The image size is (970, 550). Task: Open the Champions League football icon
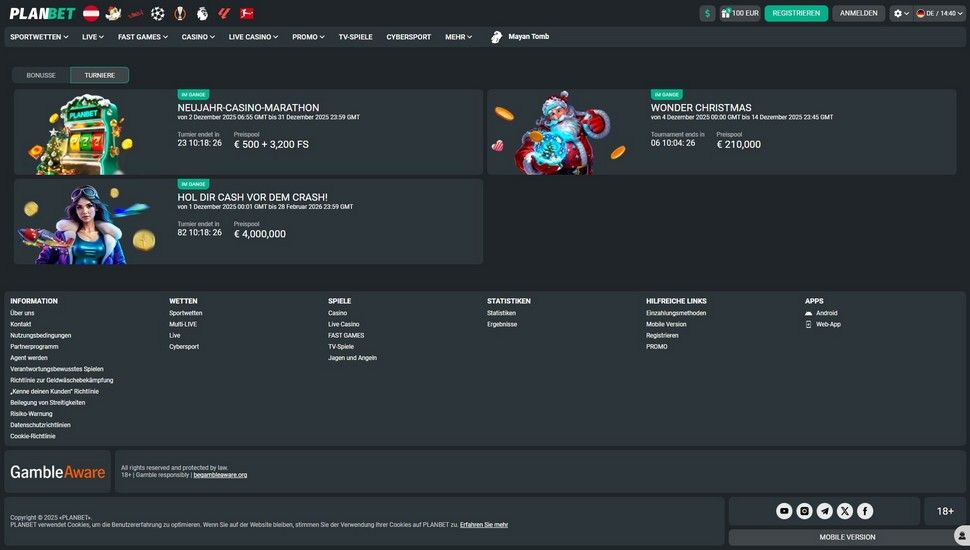coord(157,13)
